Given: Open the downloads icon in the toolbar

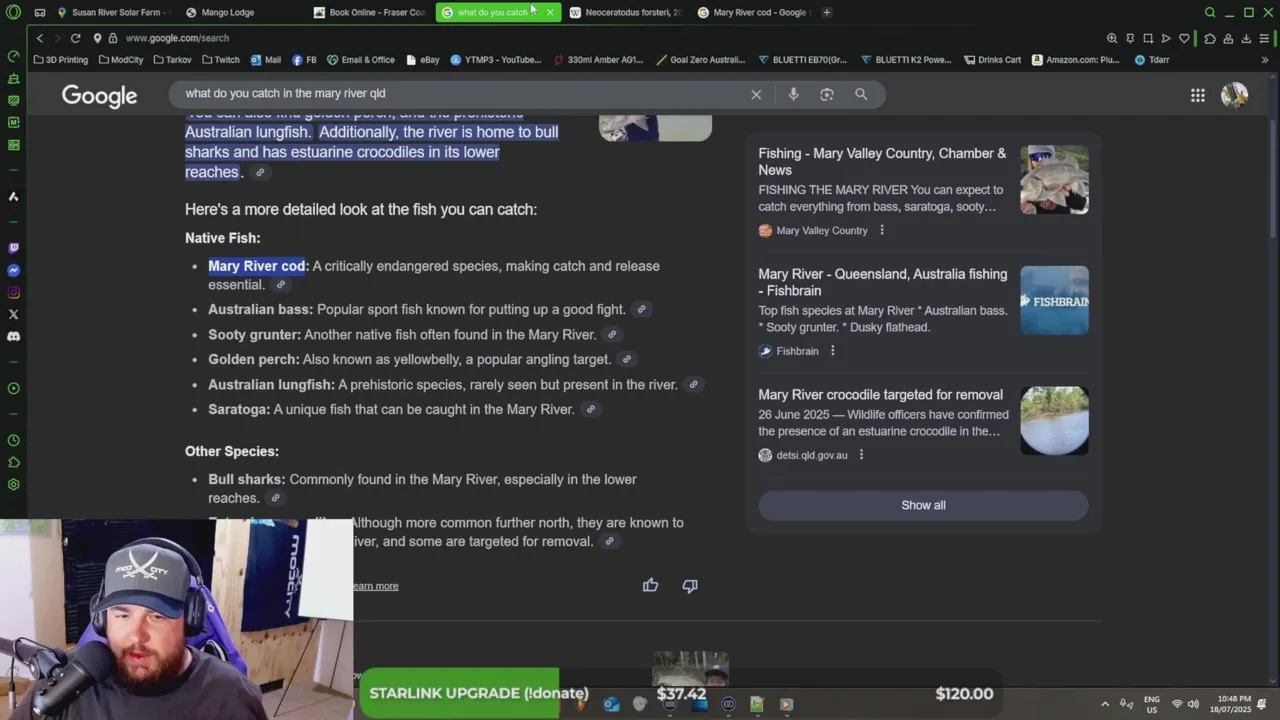Looking at the screenshot, I should [1246, 38].
